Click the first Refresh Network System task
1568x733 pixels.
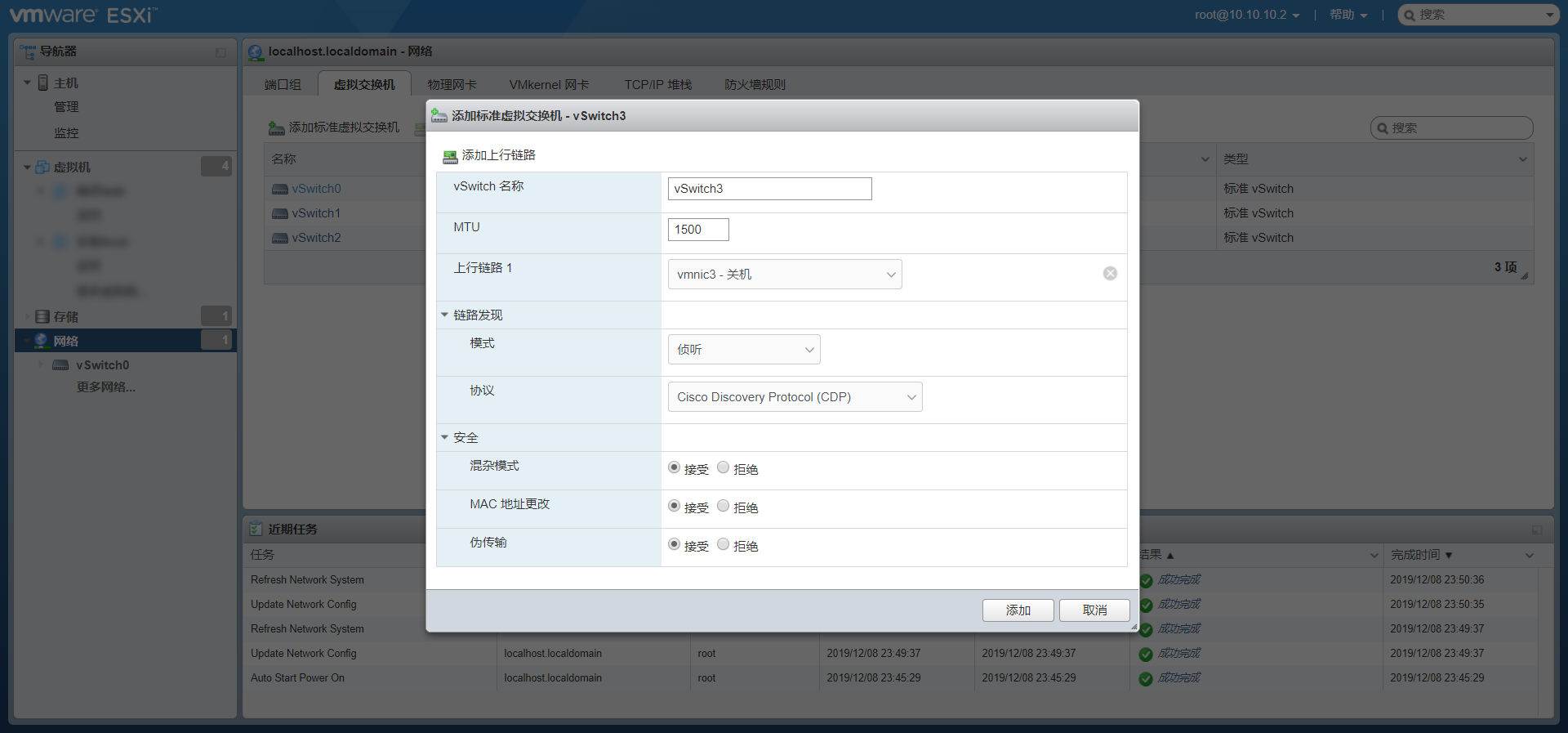pos(307,580)
